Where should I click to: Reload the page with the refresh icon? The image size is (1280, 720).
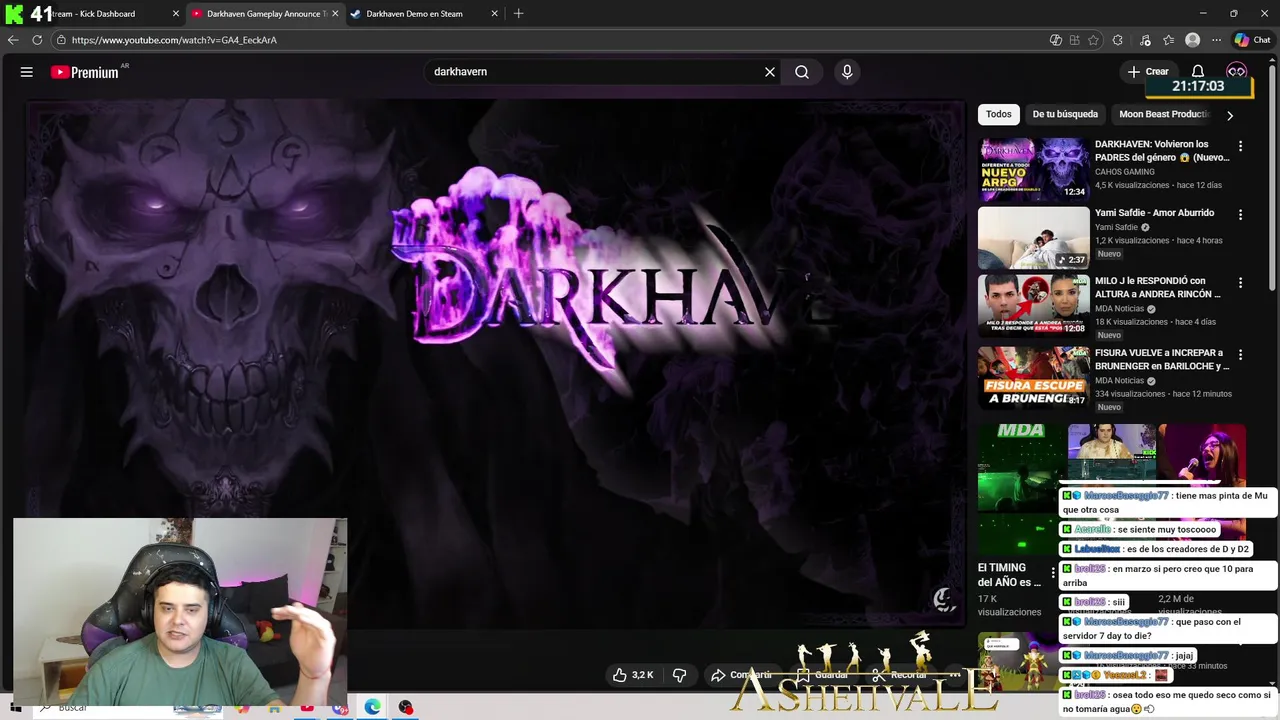[x=37, y=40]
